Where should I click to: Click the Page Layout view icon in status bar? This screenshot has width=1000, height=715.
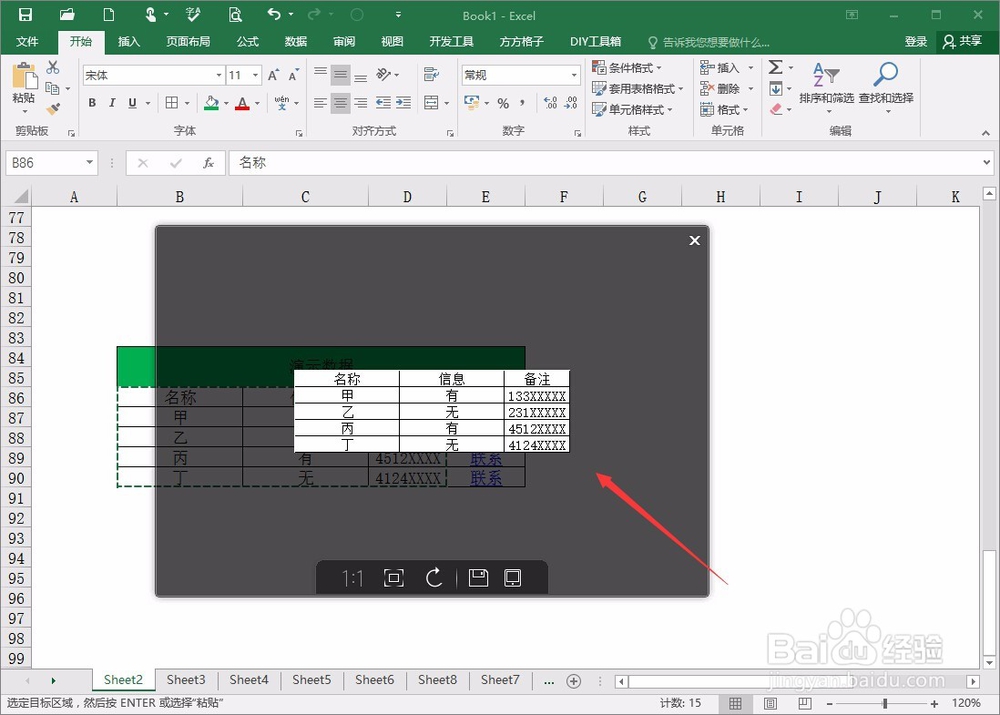770,703
